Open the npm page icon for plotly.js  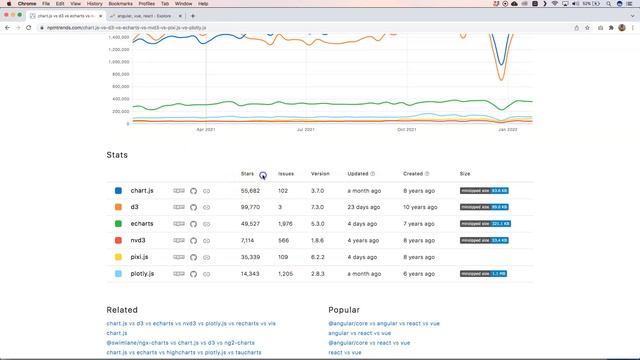pyautogui.click(x=179, y=274)
